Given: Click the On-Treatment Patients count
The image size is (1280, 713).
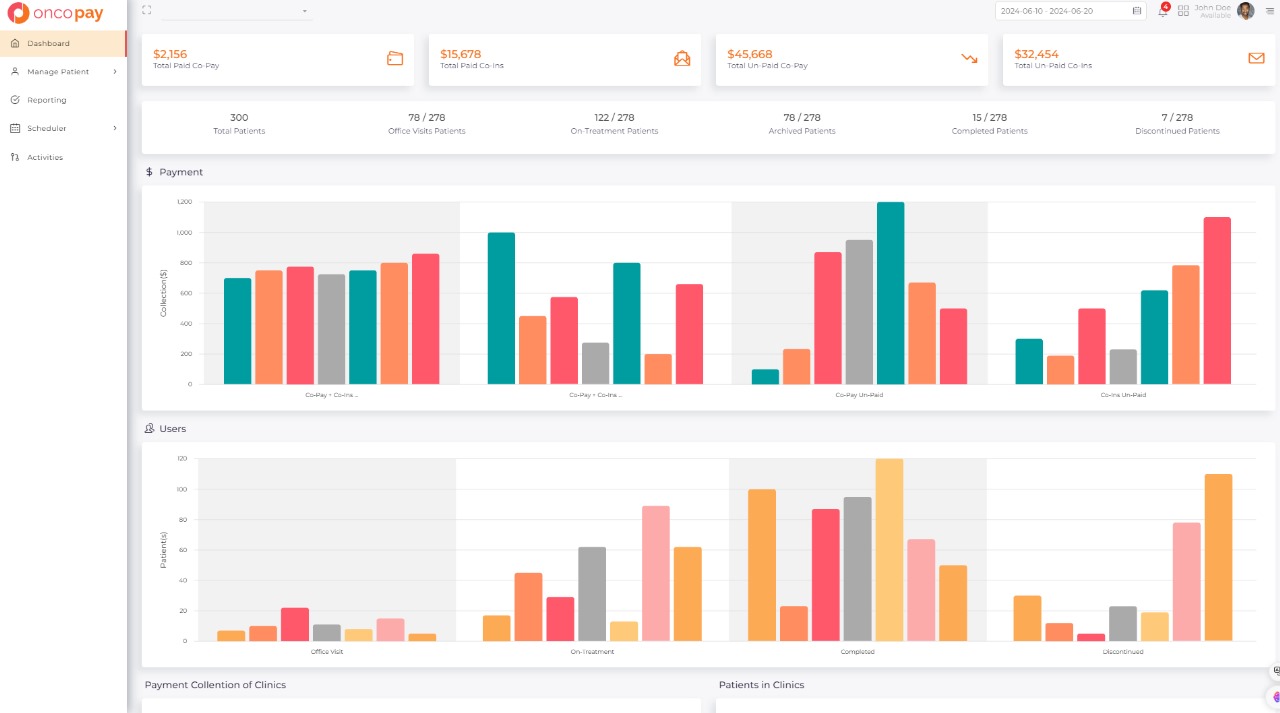Looking at the screenshot, I should click(x=614, y=118).
